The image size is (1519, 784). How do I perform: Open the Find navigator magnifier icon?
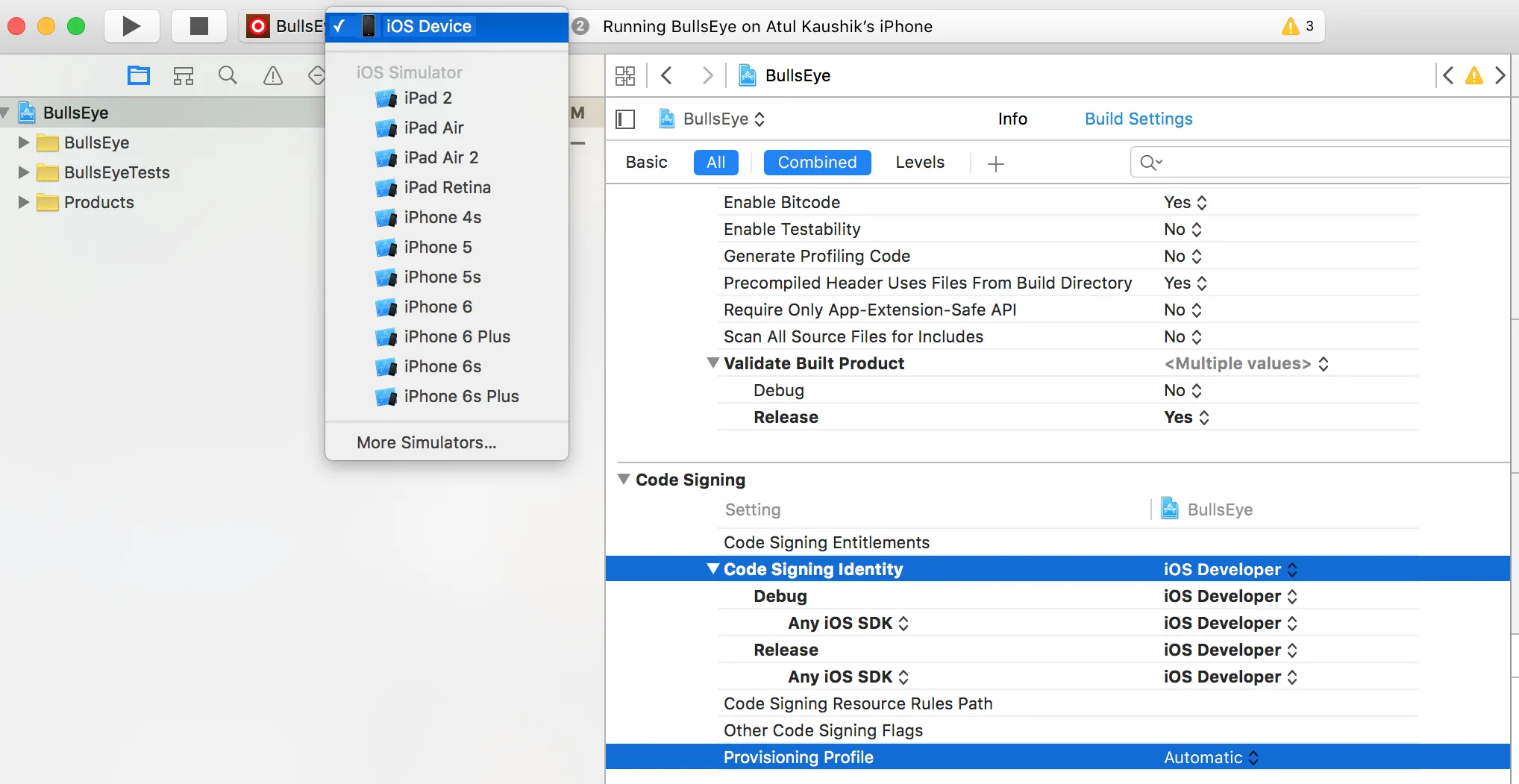pyautogui.click(x=228, y=75)
